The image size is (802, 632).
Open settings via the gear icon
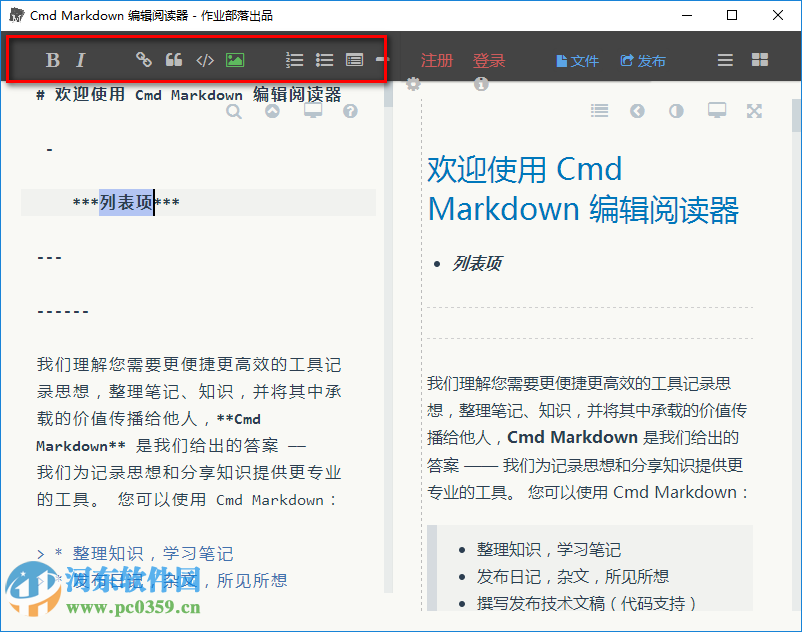pyautogui.click(x=413, y=84)
